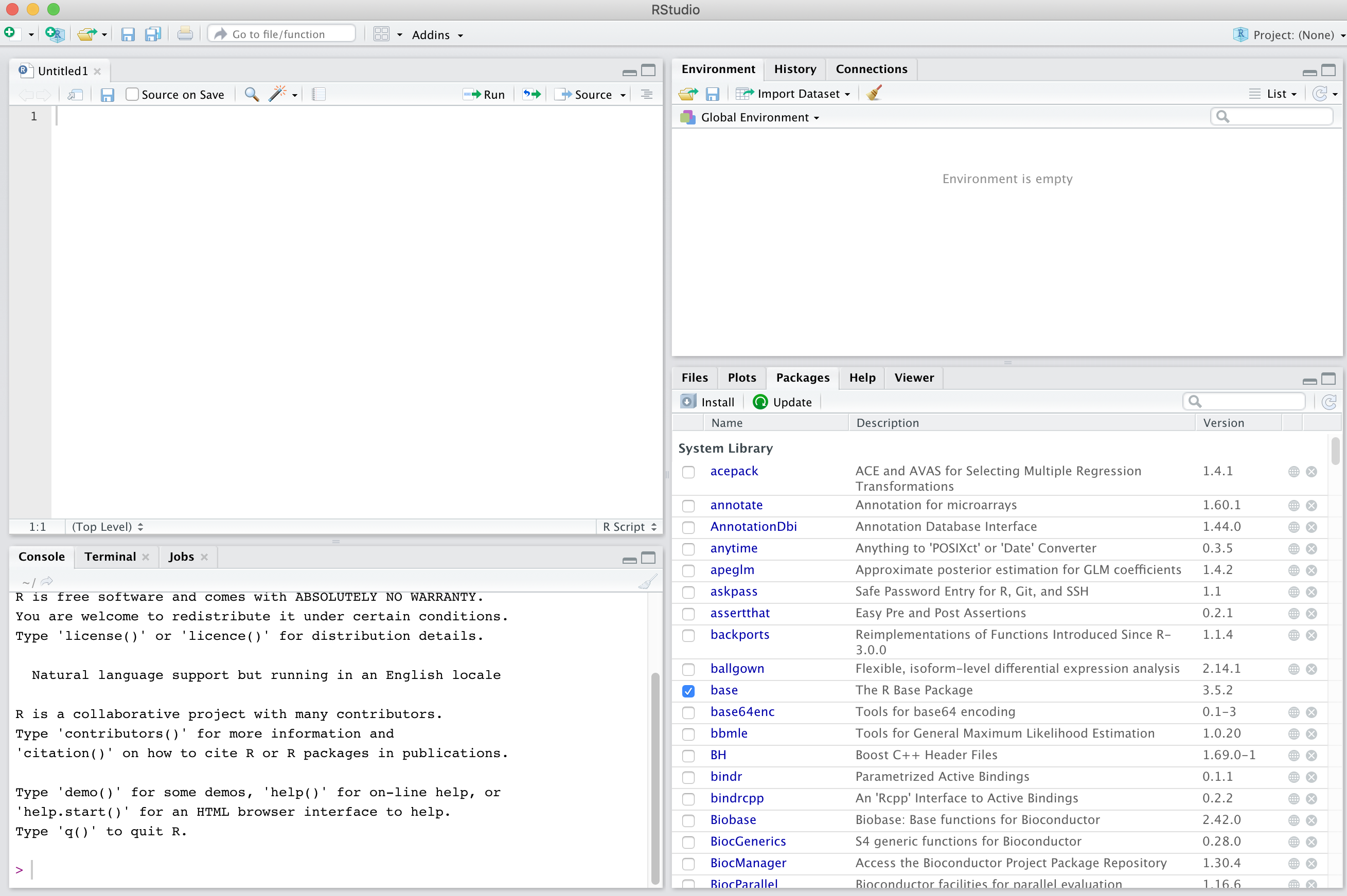Expand the Global Environment dropdown
The height and width of the screenshot is (896, 1347).
tap(749, 117)
